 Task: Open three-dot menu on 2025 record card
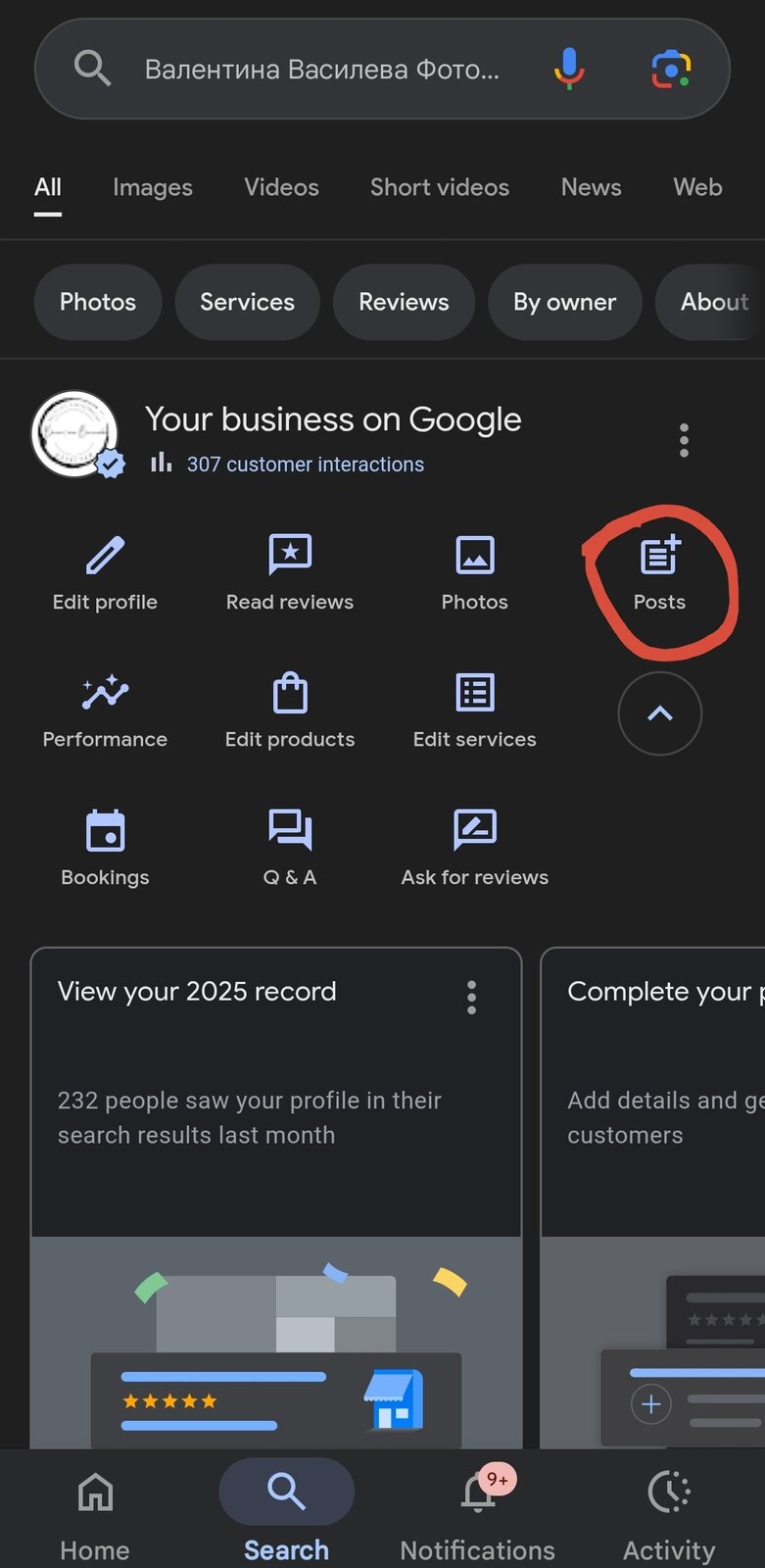(x=471, y=997)
